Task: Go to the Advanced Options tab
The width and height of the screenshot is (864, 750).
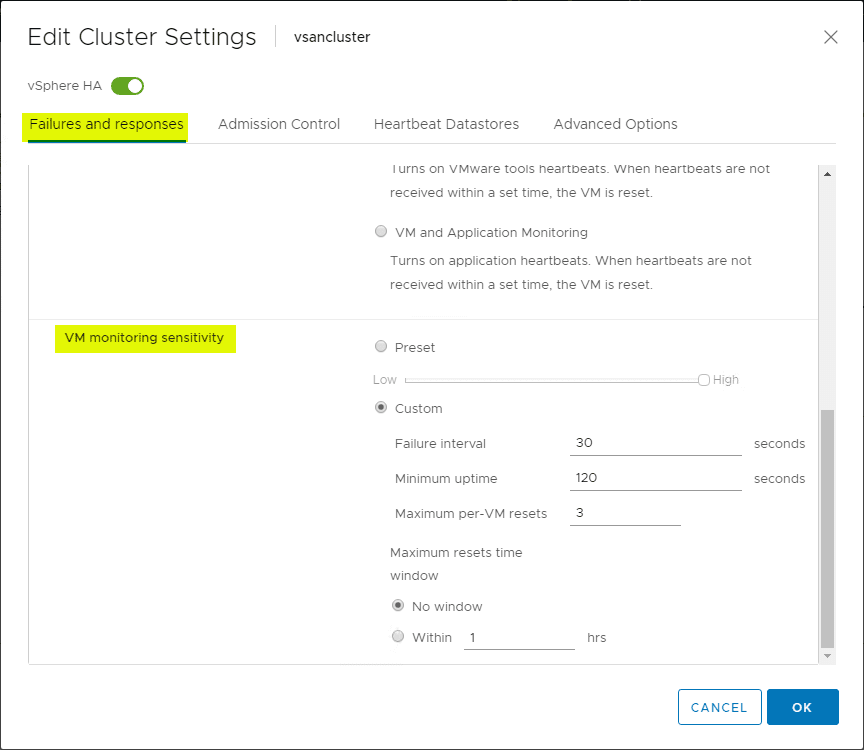Action: (x=615, y=124)
